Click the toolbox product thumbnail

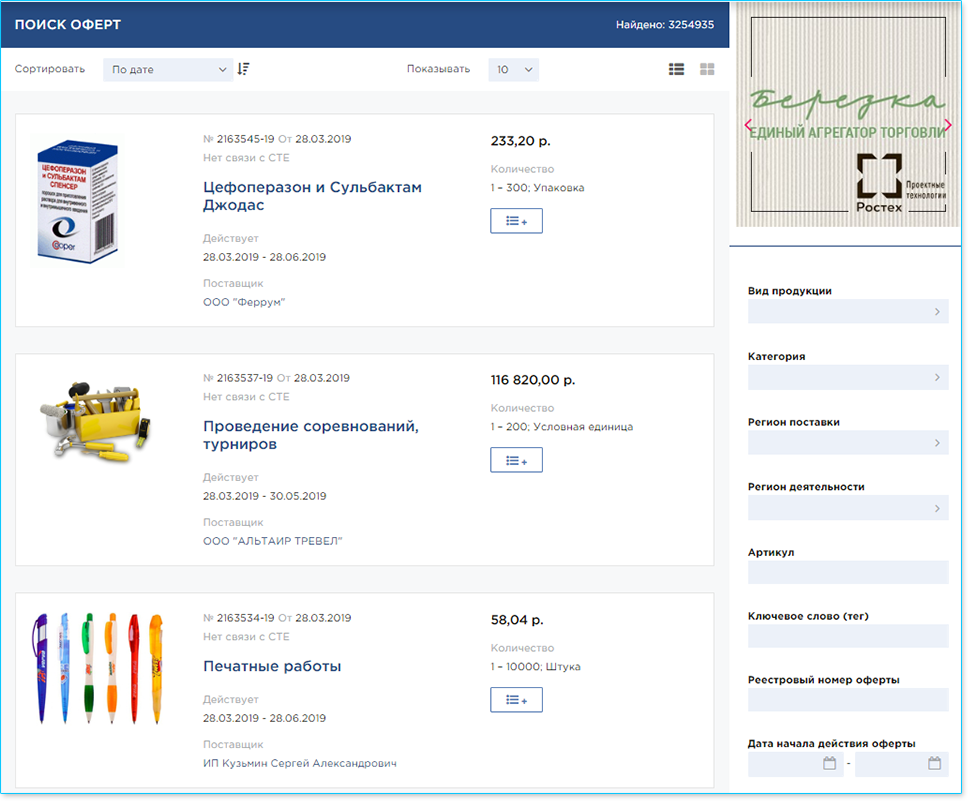coord(96,422)
